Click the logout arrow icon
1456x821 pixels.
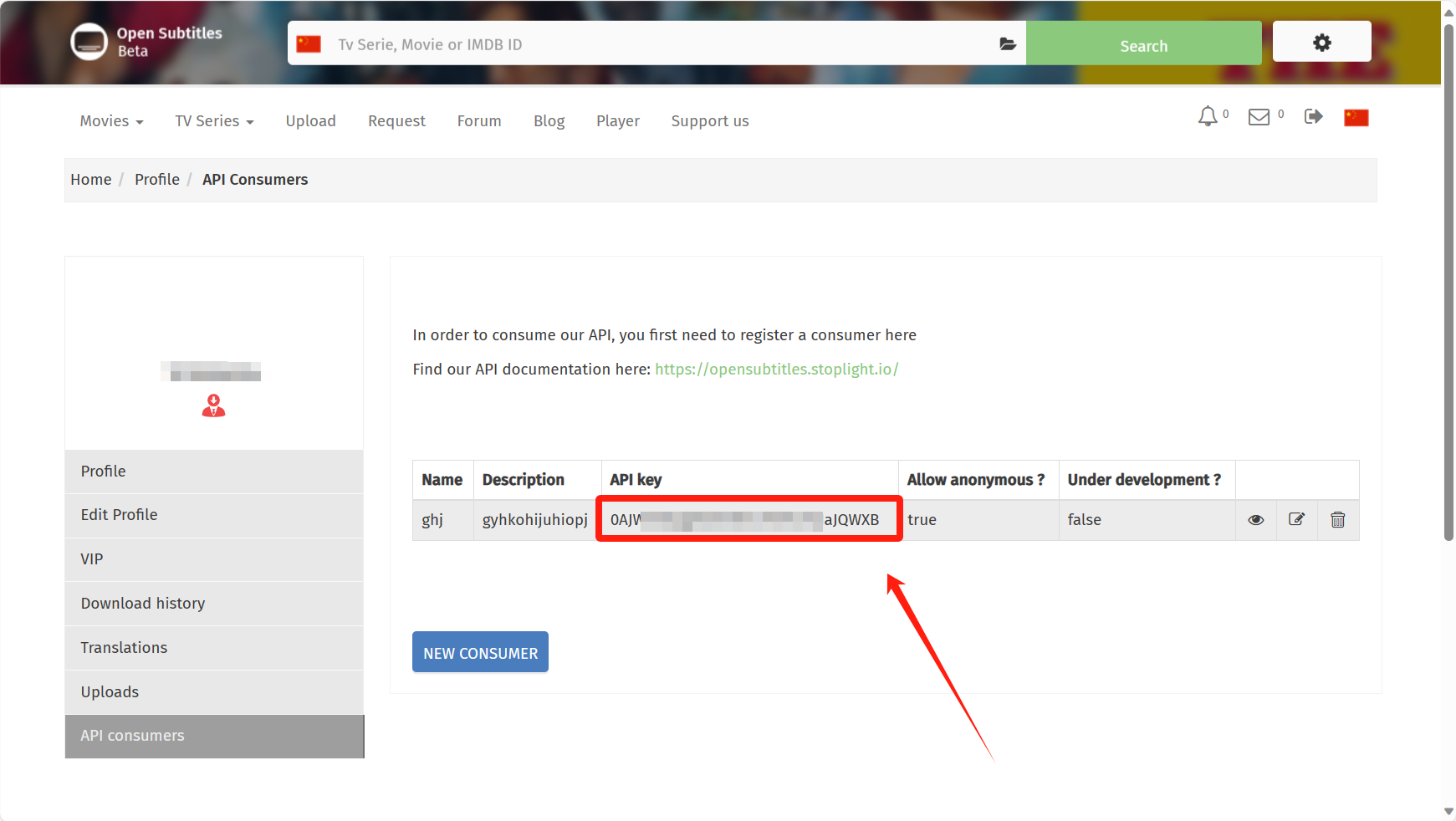[x=1313, y=117]
